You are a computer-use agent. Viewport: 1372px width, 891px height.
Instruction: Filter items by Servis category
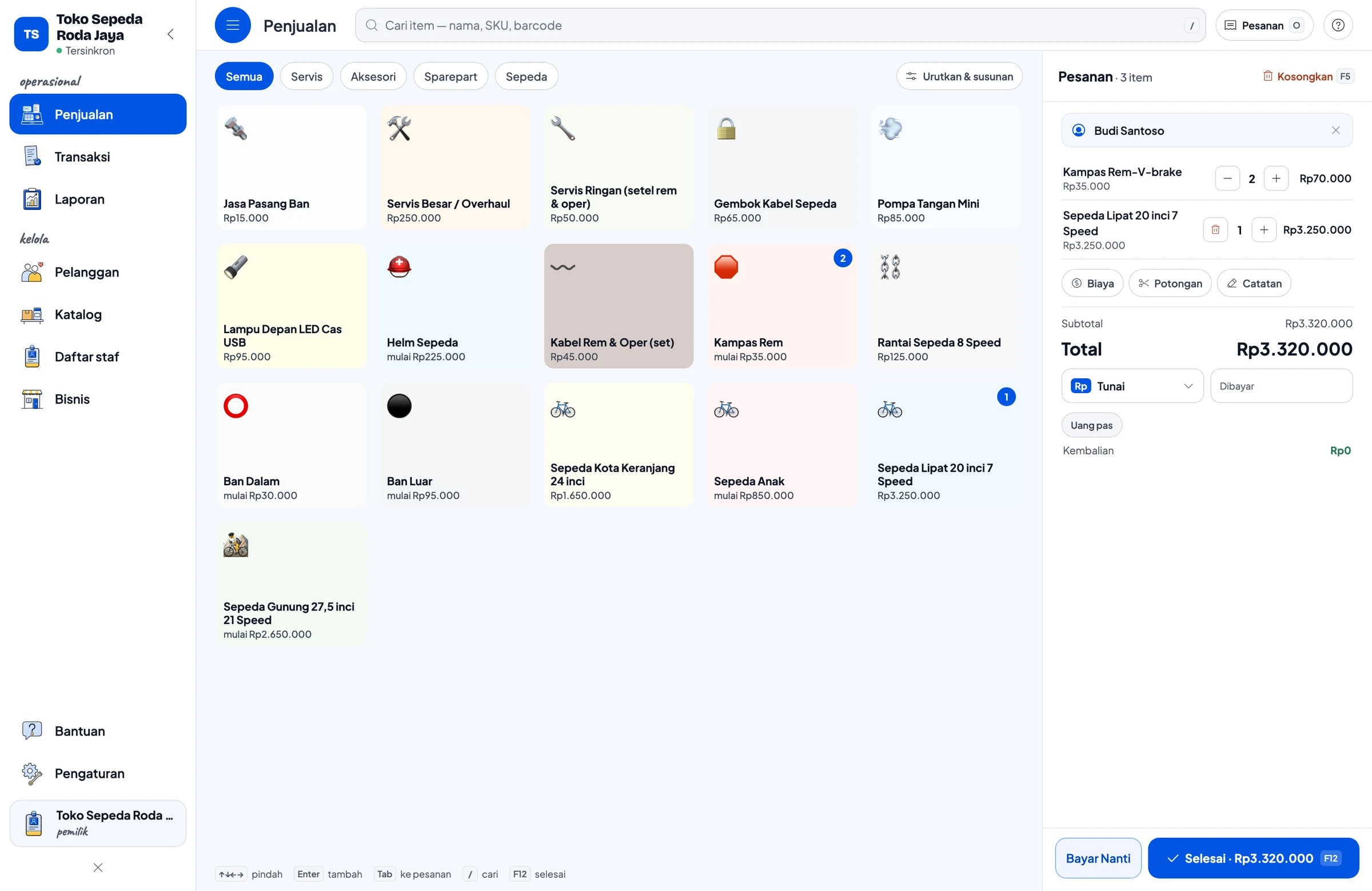pos(306,76)
